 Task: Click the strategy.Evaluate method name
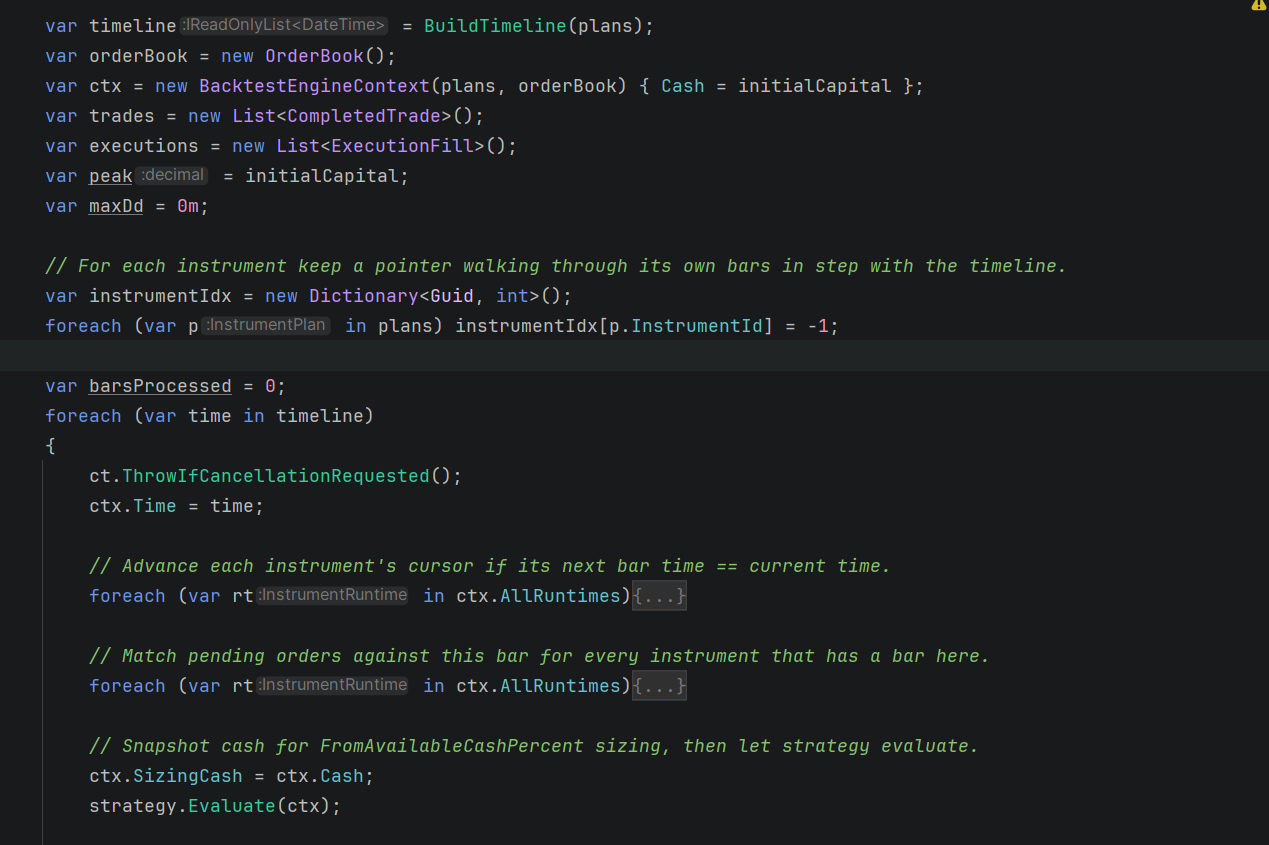coord(231,806)
